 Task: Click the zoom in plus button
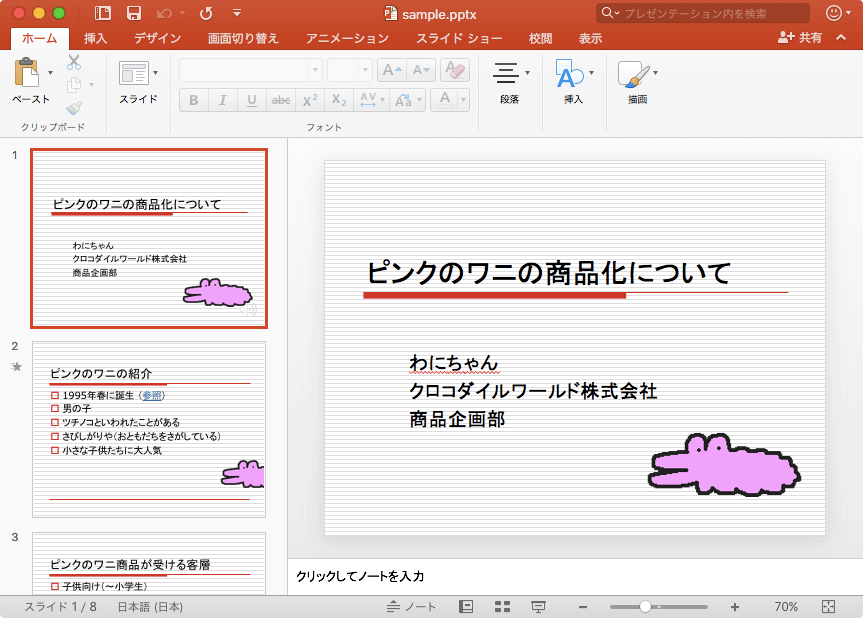(735, 607)
